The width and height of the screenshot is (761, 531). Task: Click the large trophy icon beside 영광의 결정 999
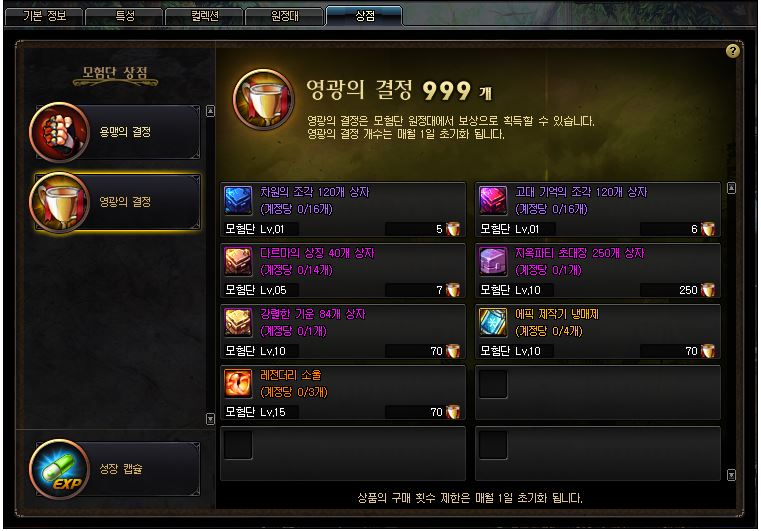coord(264,100)
